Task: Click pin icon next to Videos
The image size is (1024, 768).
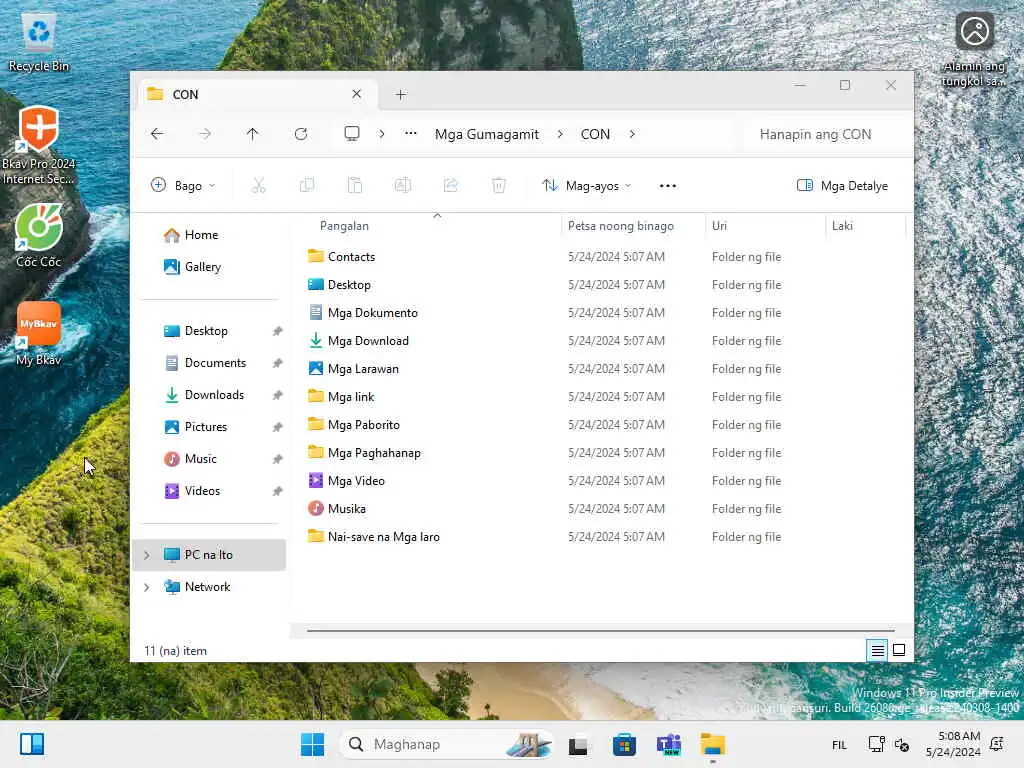Action: [x=278, y=491]
